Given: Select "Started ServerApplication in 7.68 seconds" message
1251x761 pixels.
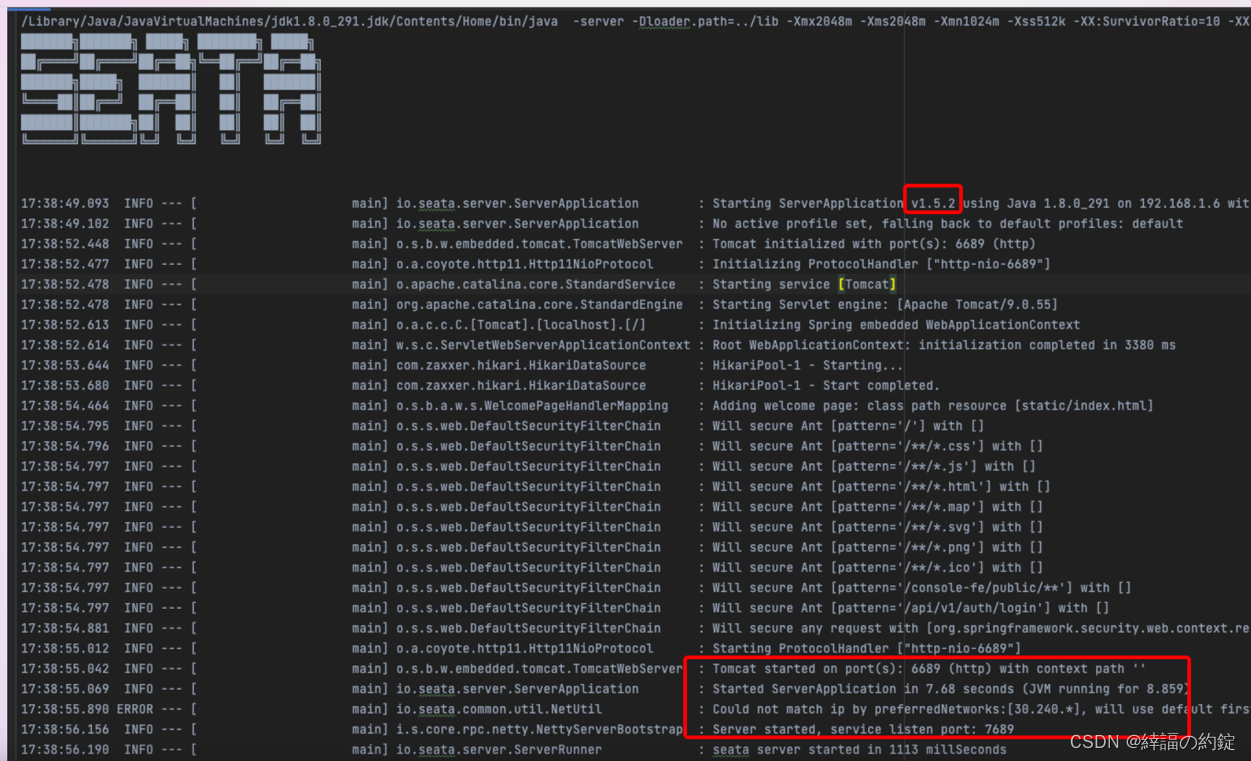Looking at the screenshot, I should click(x=950, y=689).
